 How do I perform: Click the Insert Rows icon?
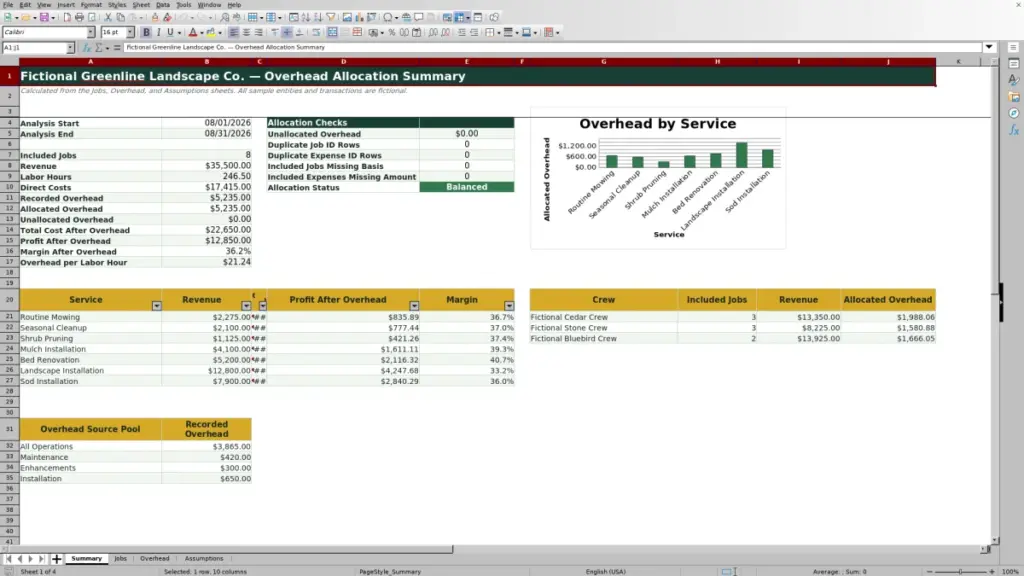tap(251, 17)
